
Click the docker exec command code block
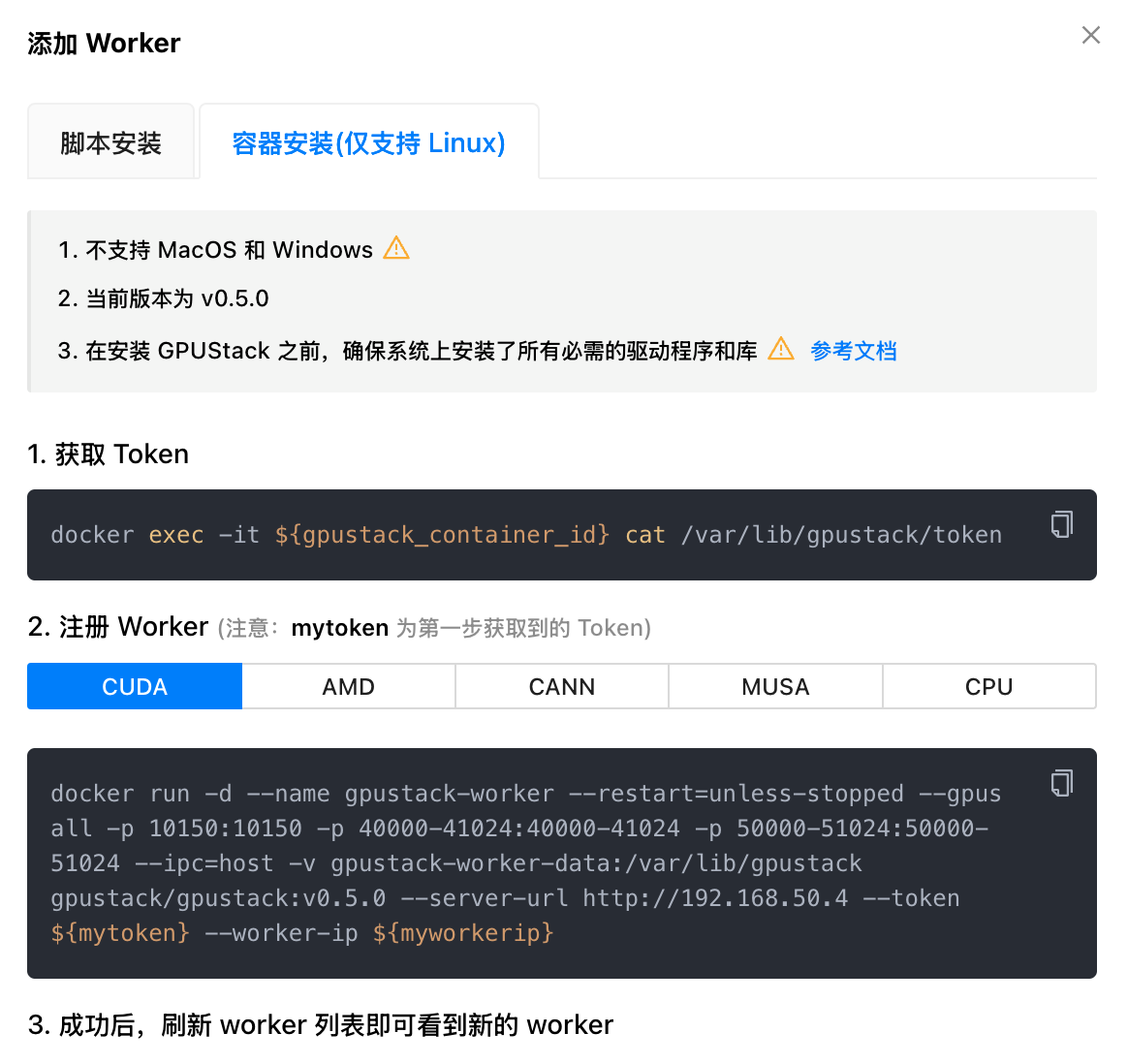pos(562,535)
